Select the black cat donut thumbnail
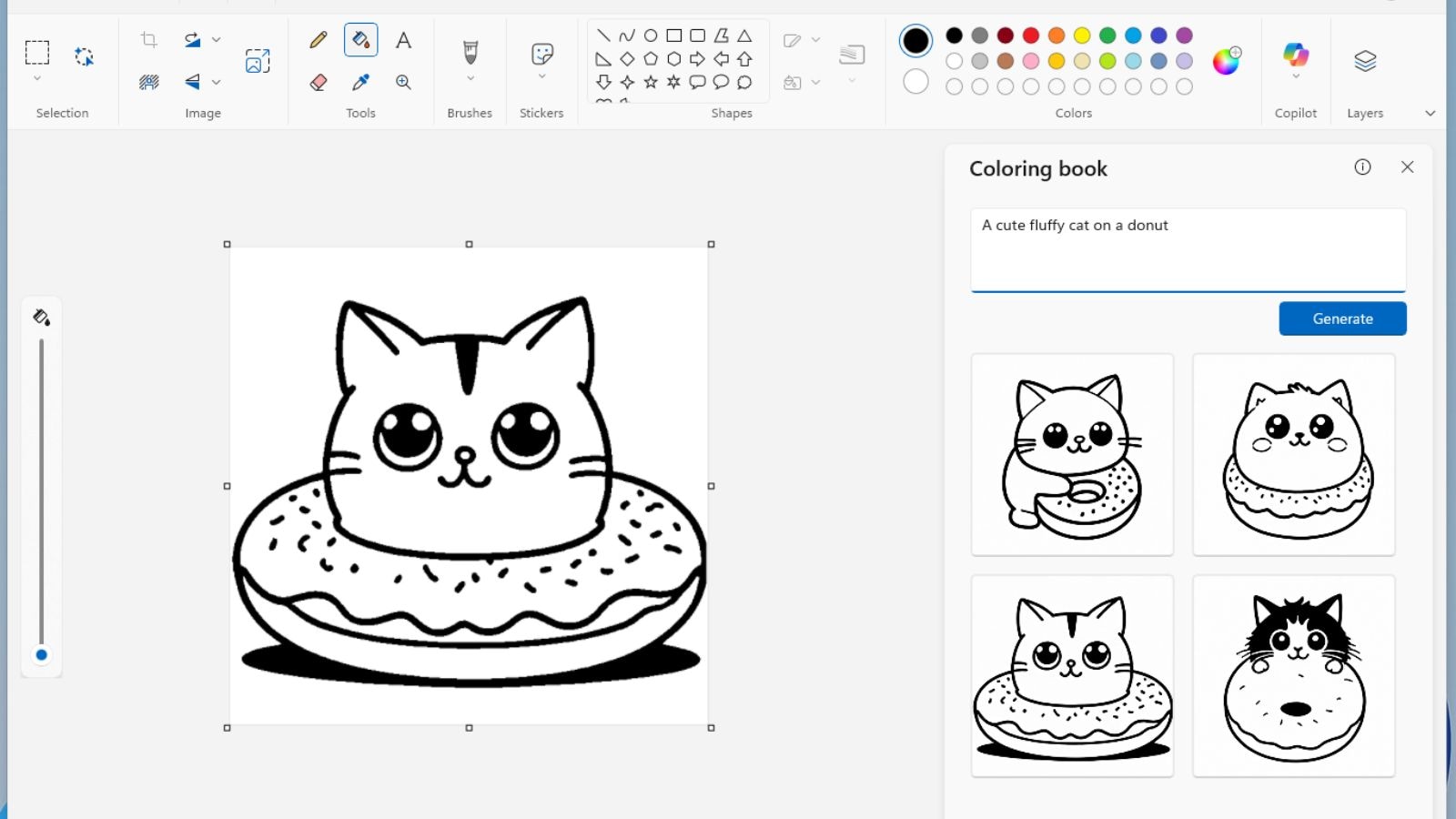Image resolution: width=1456 pixels, height=819 pixels. coord(1293,675)
